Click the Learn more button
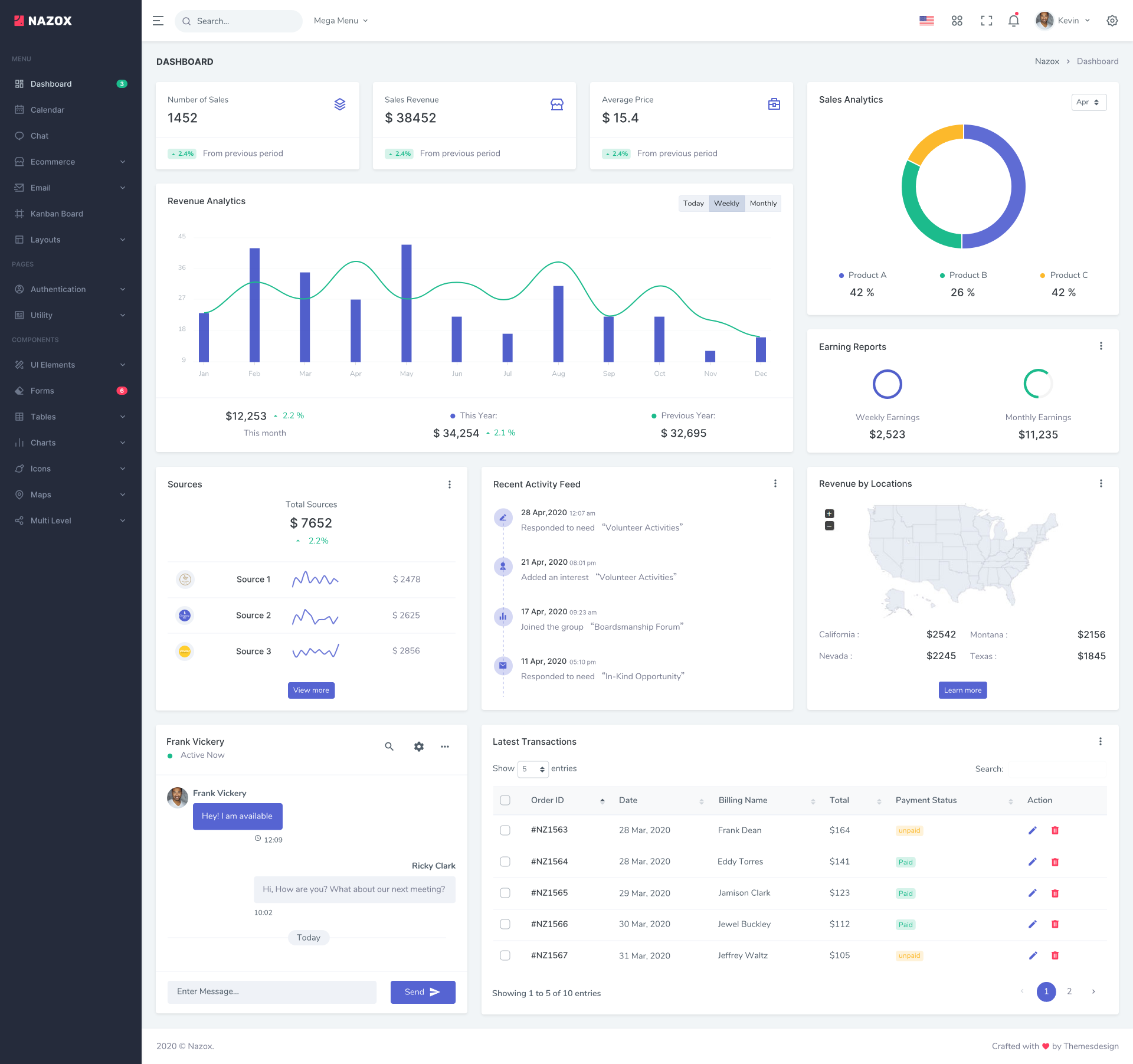This screenshot has height=1064, width=1133. (x=962, y=690)
